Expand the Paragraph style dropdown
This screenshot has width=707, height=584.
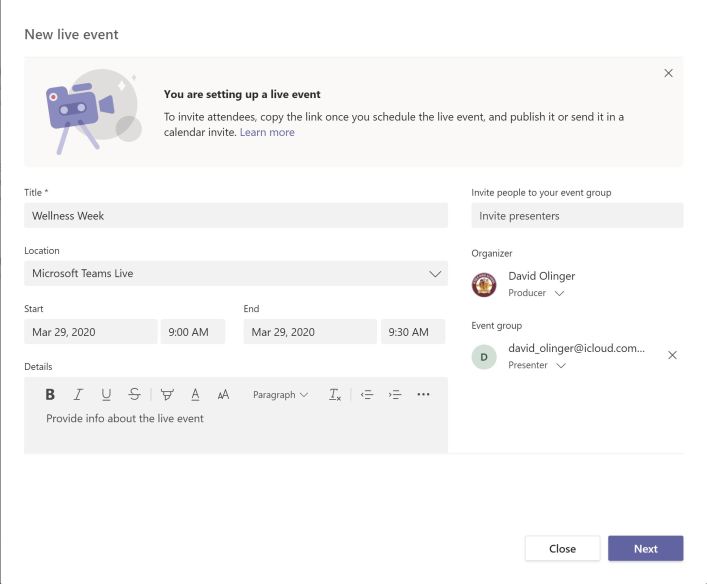tap(280, 395)
